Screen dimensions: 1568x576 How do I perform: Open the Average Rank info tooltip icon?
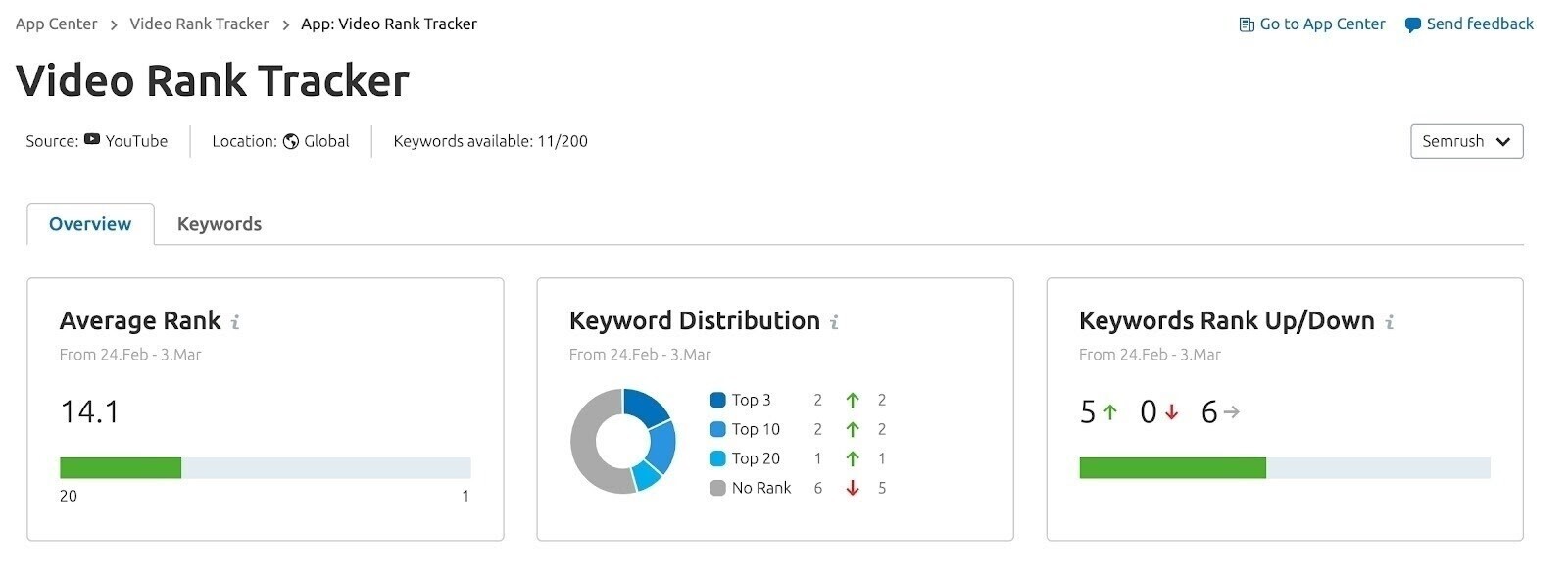tap(234, 320)
